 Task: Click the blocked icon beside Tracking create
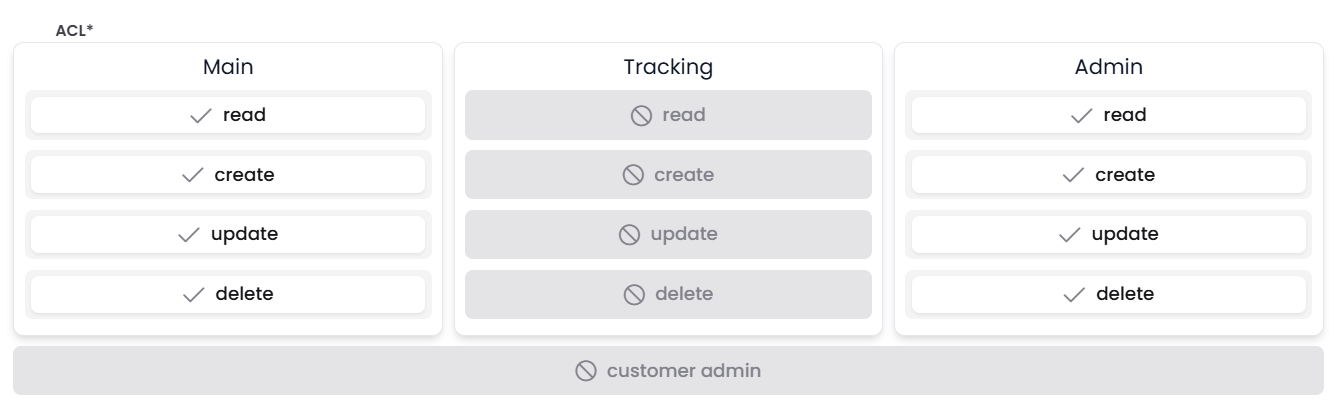tap(633, 176)
